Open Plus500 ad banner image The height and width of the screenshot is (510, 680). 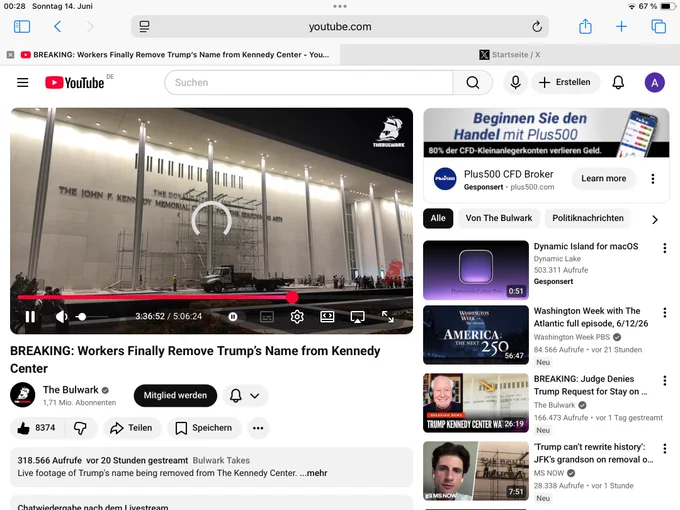click(x=546, y=133)
